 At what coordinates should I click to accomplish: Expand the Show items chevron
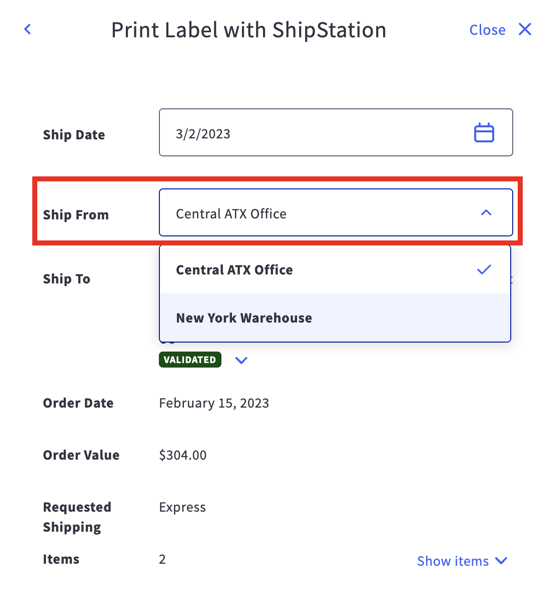[501, 561]
